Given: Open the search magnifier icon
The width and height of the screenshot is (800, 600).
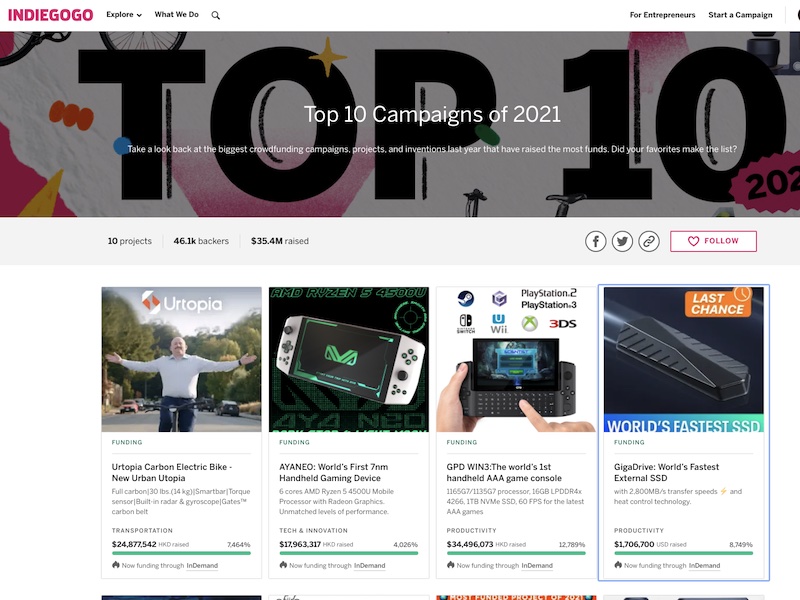Looking at the screenshot, I should click(x=216, y=15).
